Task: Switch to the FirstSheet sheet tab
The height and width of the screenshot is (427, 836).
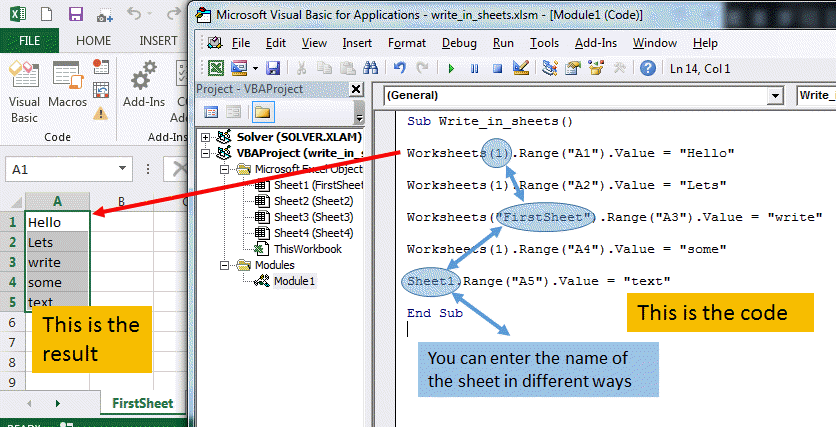Action: (142, 403)
